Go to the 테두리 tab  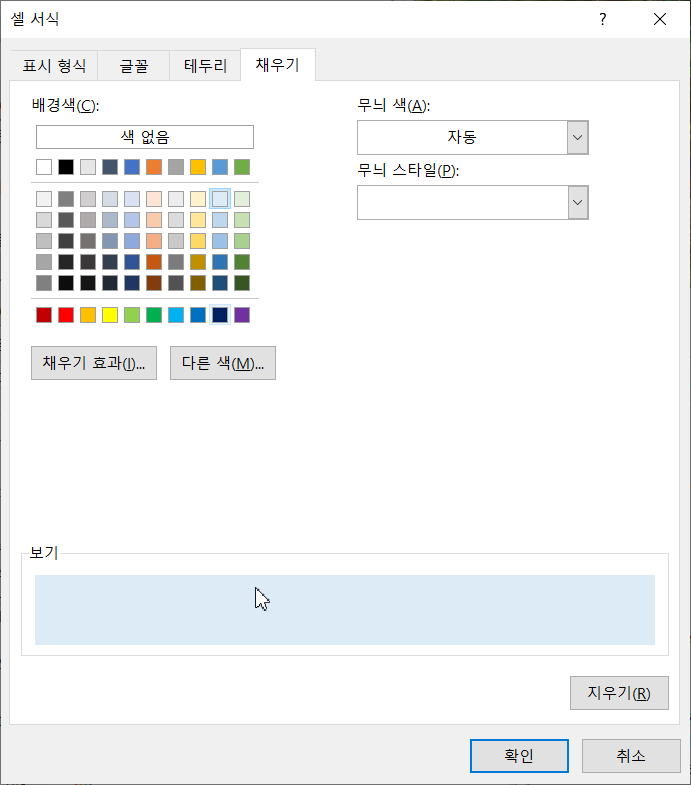tap(205, 65)
